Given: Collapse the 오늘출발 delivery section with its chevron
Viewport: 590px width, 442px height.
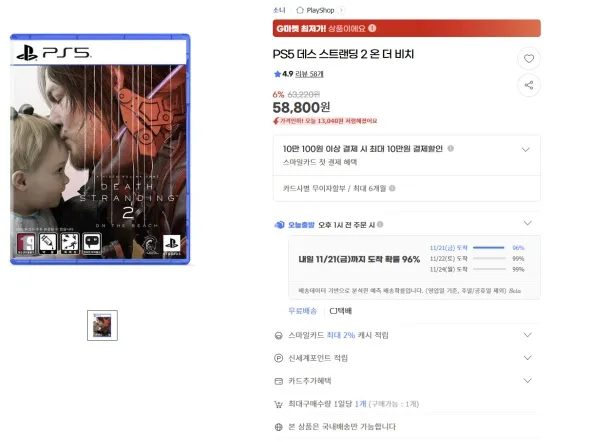Looking at the screenshot, I should 528,223.
